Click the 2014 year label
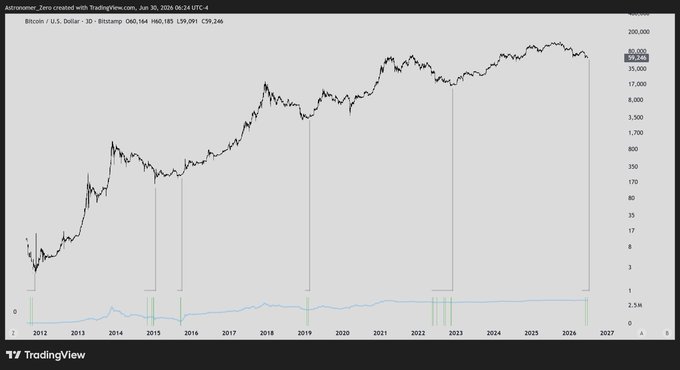This screenshot has width=680, height=370. coord(115,333)
